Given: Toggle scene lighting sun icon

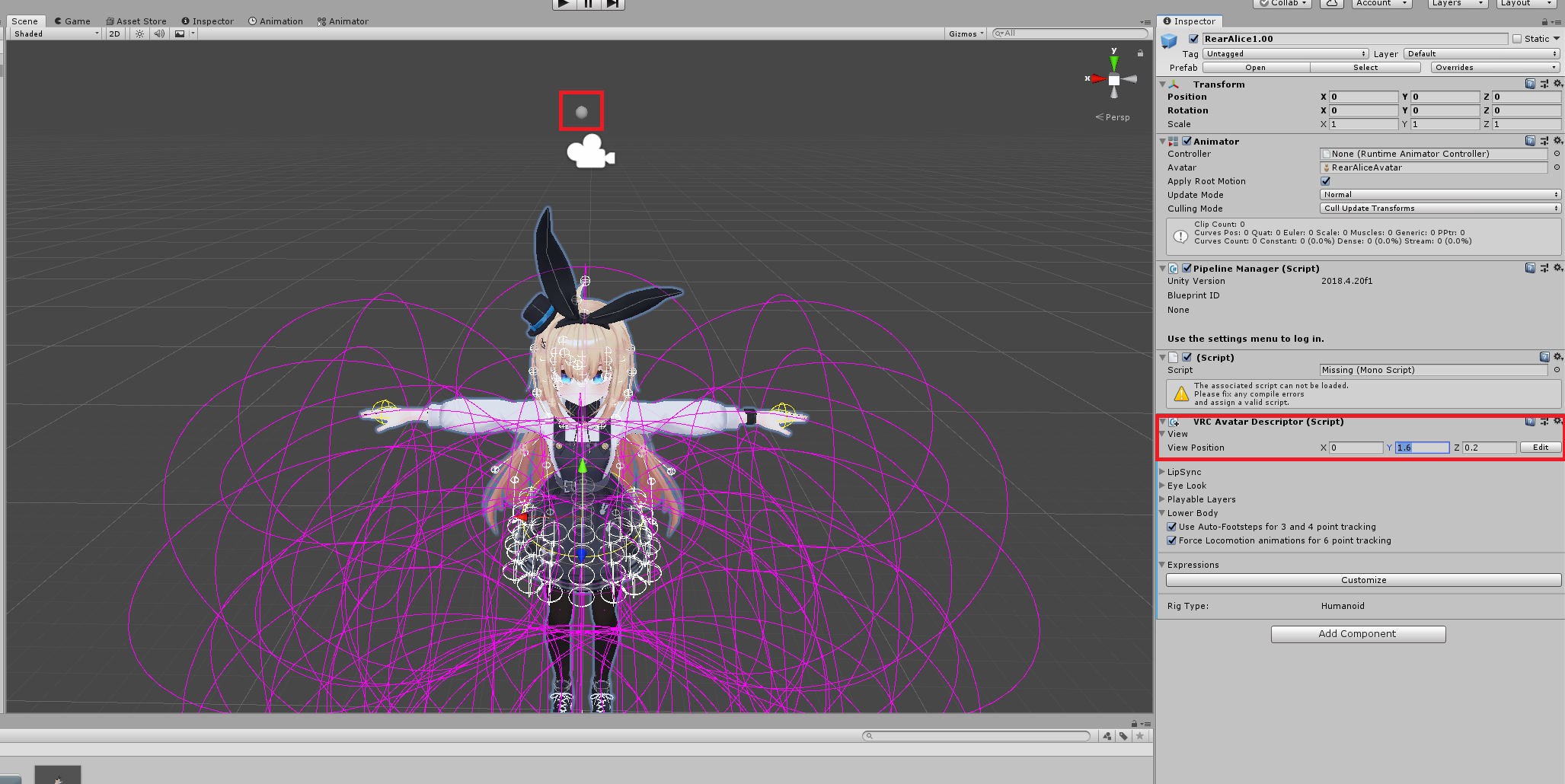Looking at the screenshot, I should [x=139, y=33].
